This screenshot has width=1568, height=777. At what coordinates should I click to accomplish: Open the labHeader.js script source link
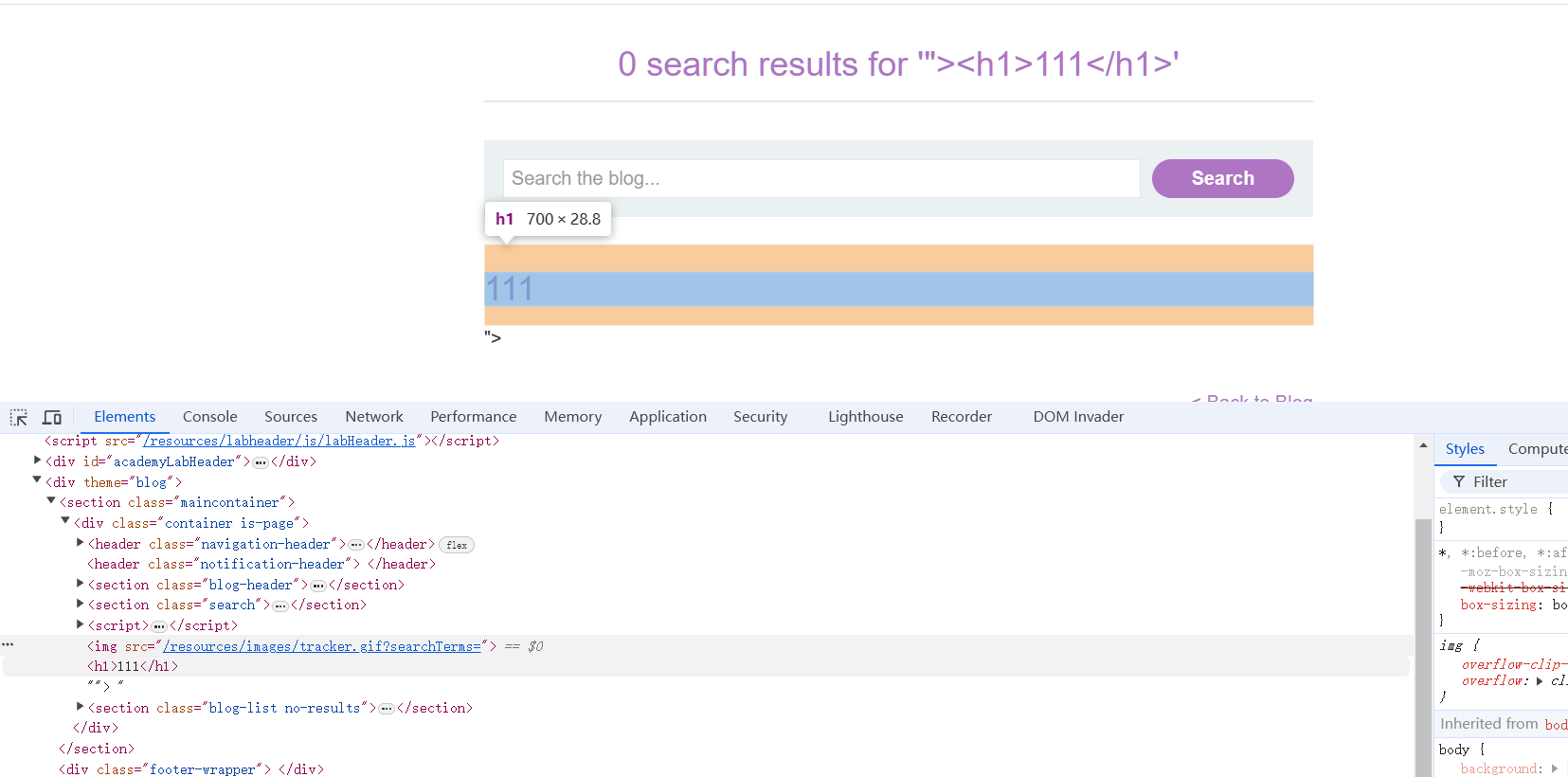click(x=279, y=442)
